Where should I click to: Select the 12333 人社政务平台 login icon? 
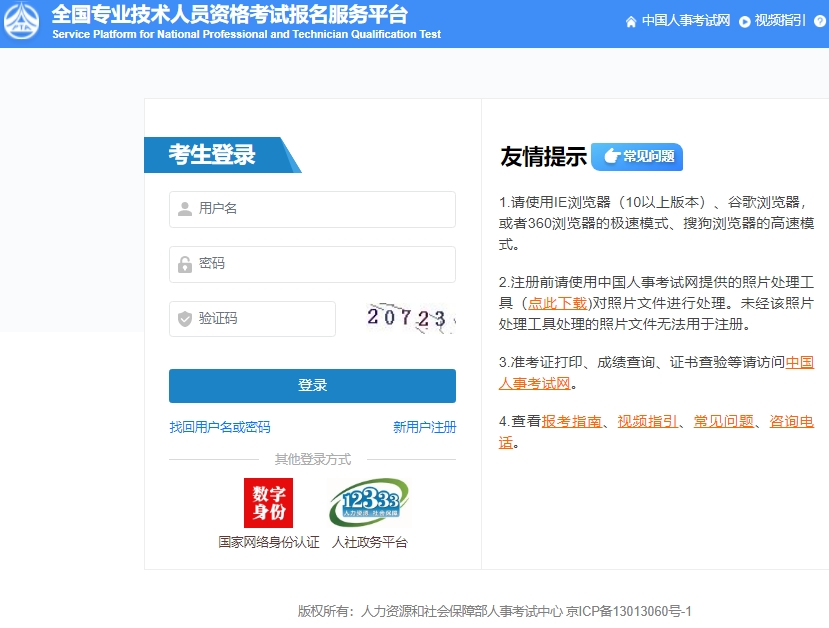tap(368, 500)
